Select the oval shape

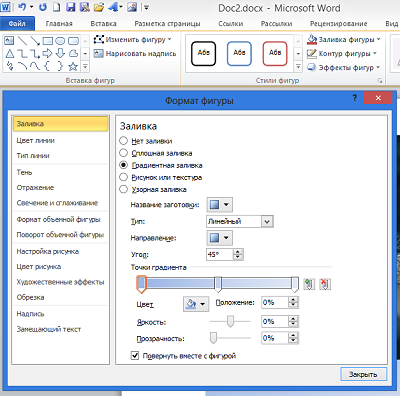click(x=60, y=41)
